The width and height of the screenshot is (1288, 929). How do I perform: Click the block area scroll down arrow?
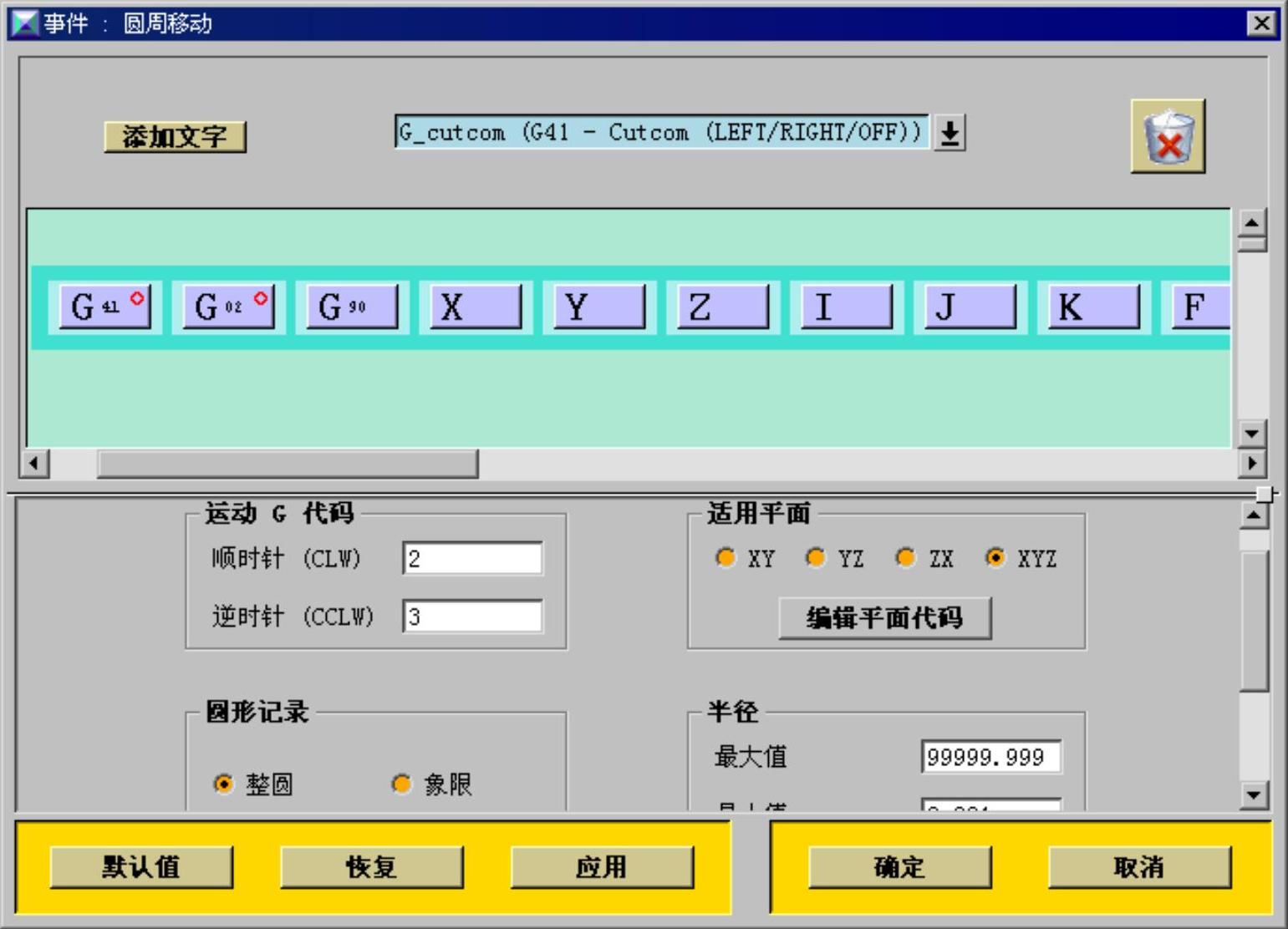coord(1251,434)
